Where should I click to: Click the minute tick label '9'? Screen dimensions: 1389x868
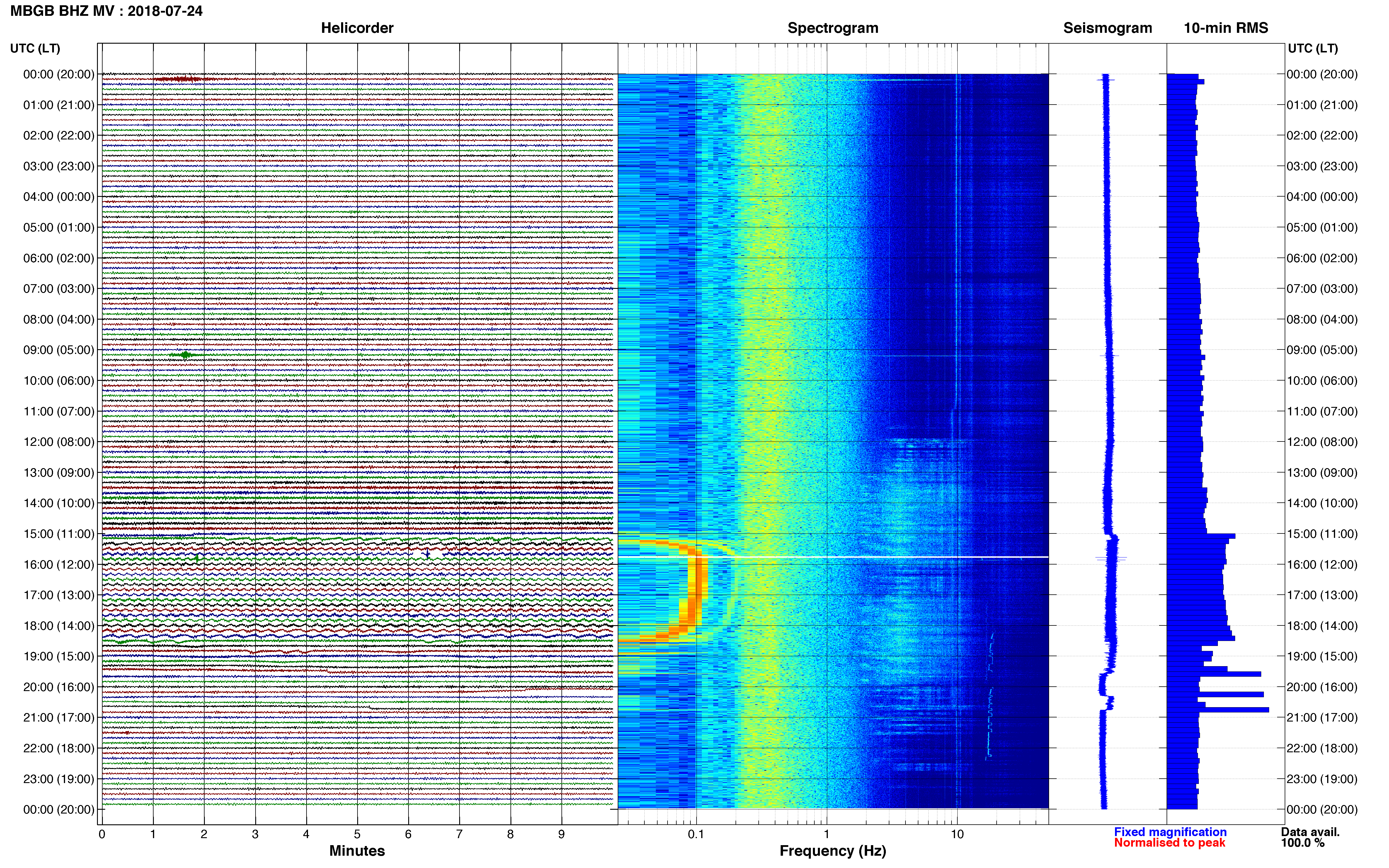[x=561, y=835]
